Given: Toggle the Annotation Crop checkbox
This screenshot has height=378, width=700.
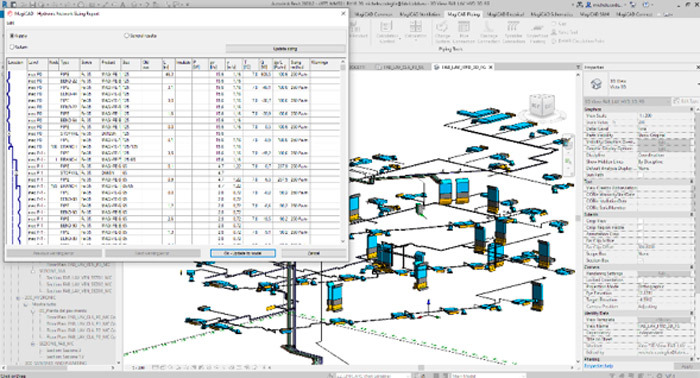Looking at the screenshot, I should [640, 234].
